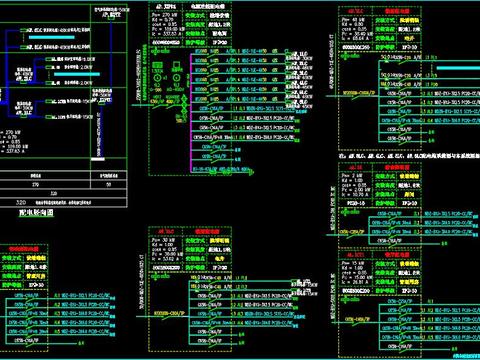Select the 270 kW parameter text in top-center panel

(x=165, y=15)
